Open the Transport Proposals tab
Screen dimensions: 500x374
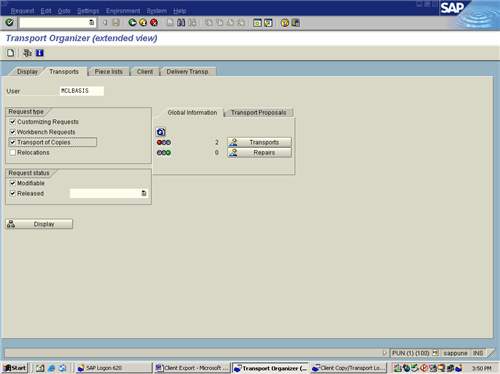(x=259, y=113)
